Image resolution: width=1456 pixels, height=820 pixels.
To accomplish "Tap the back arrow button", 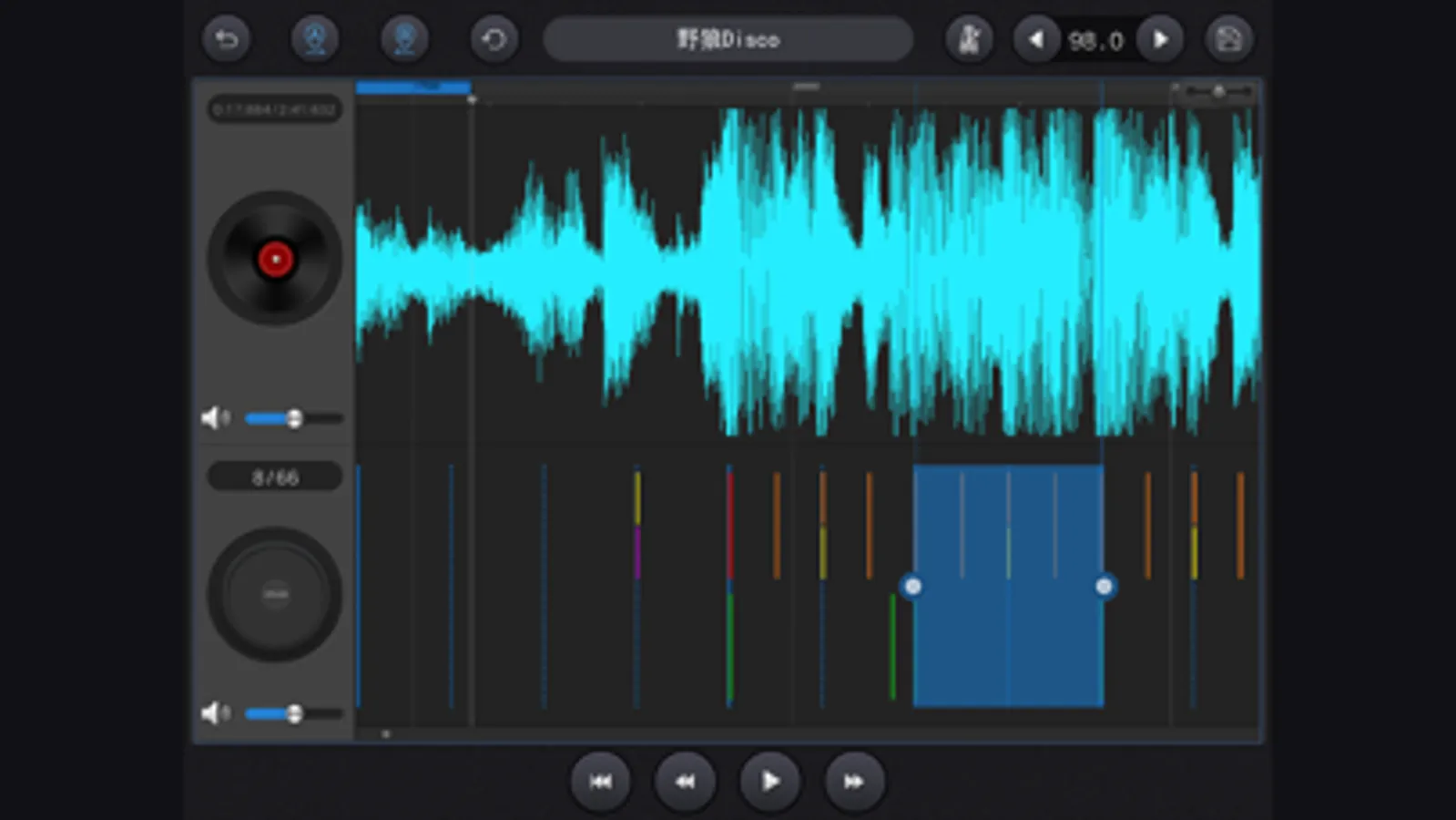I will [226, 39].
